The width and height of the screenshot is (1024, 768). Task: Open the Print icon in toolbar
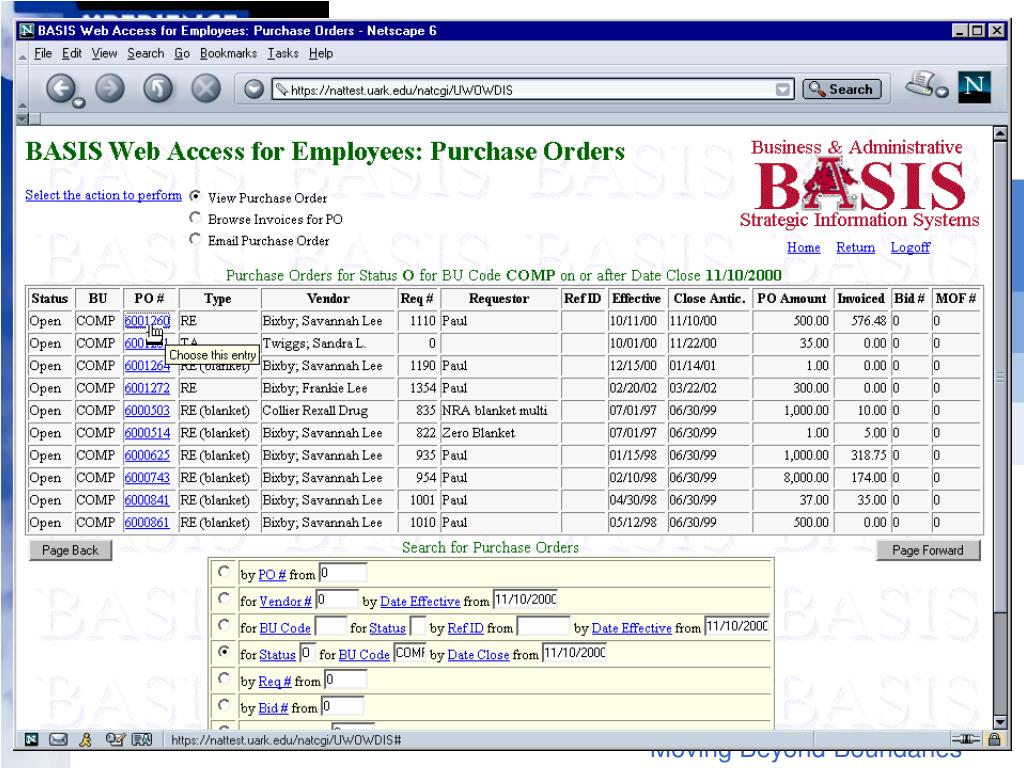920,84
